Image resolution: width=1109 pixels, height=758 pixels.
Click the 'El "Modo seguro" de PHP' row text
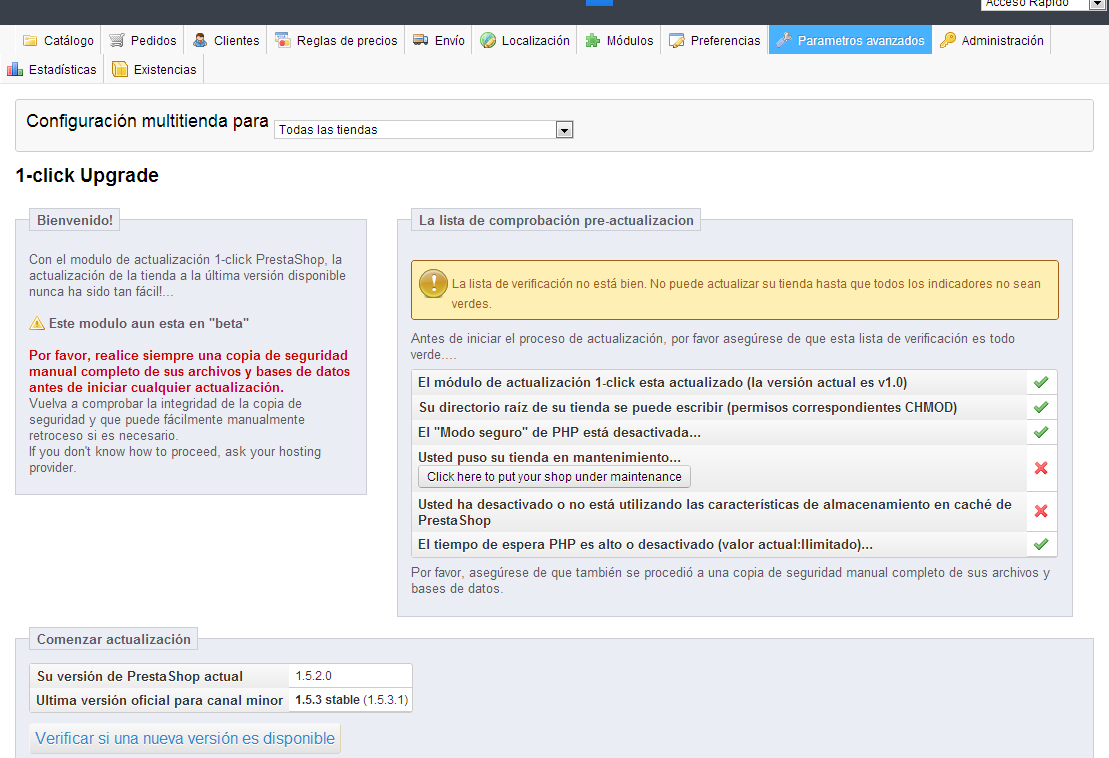559,432
